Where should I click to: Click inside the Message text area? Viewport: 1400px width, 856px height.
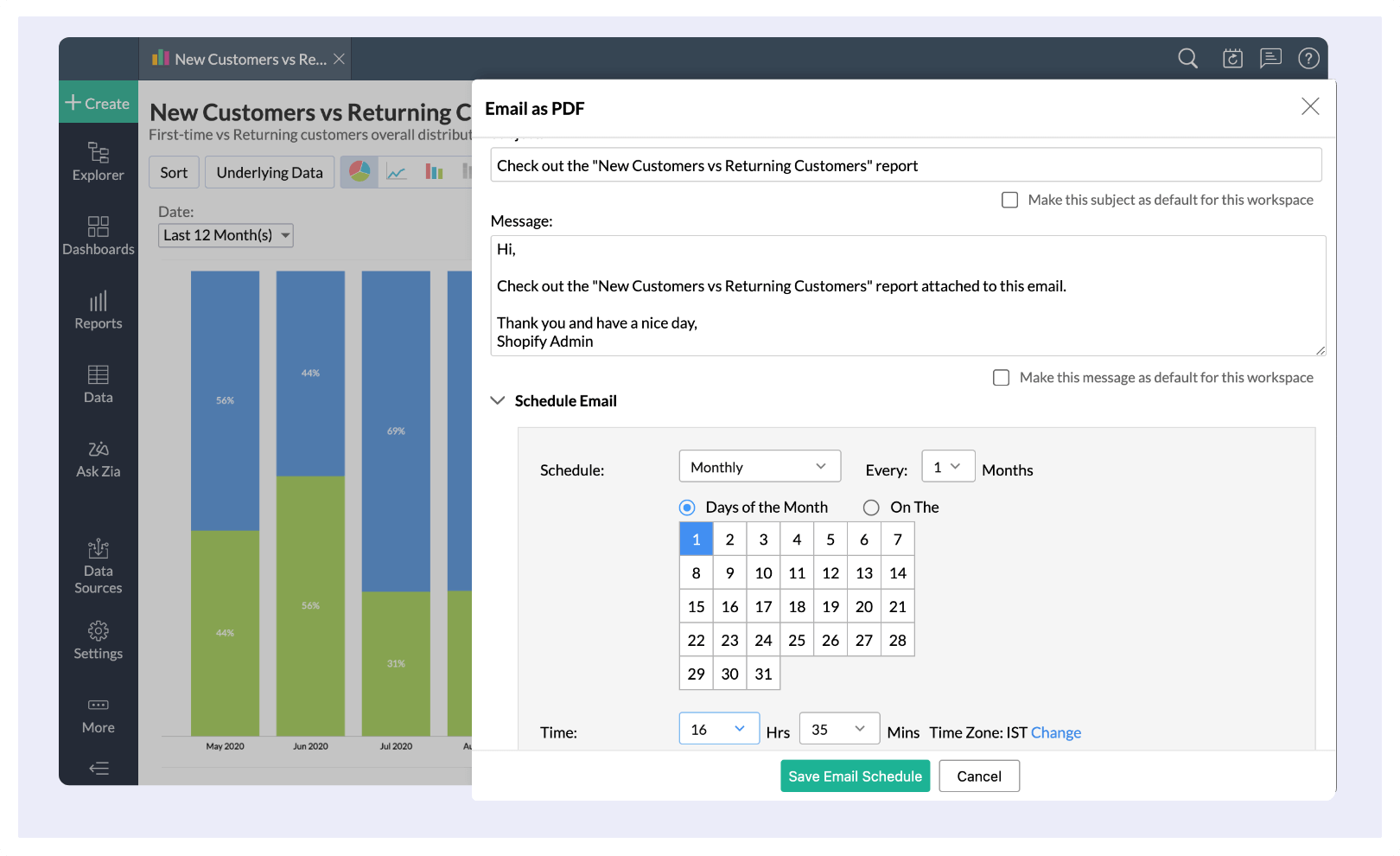click(x=907, y=296)
